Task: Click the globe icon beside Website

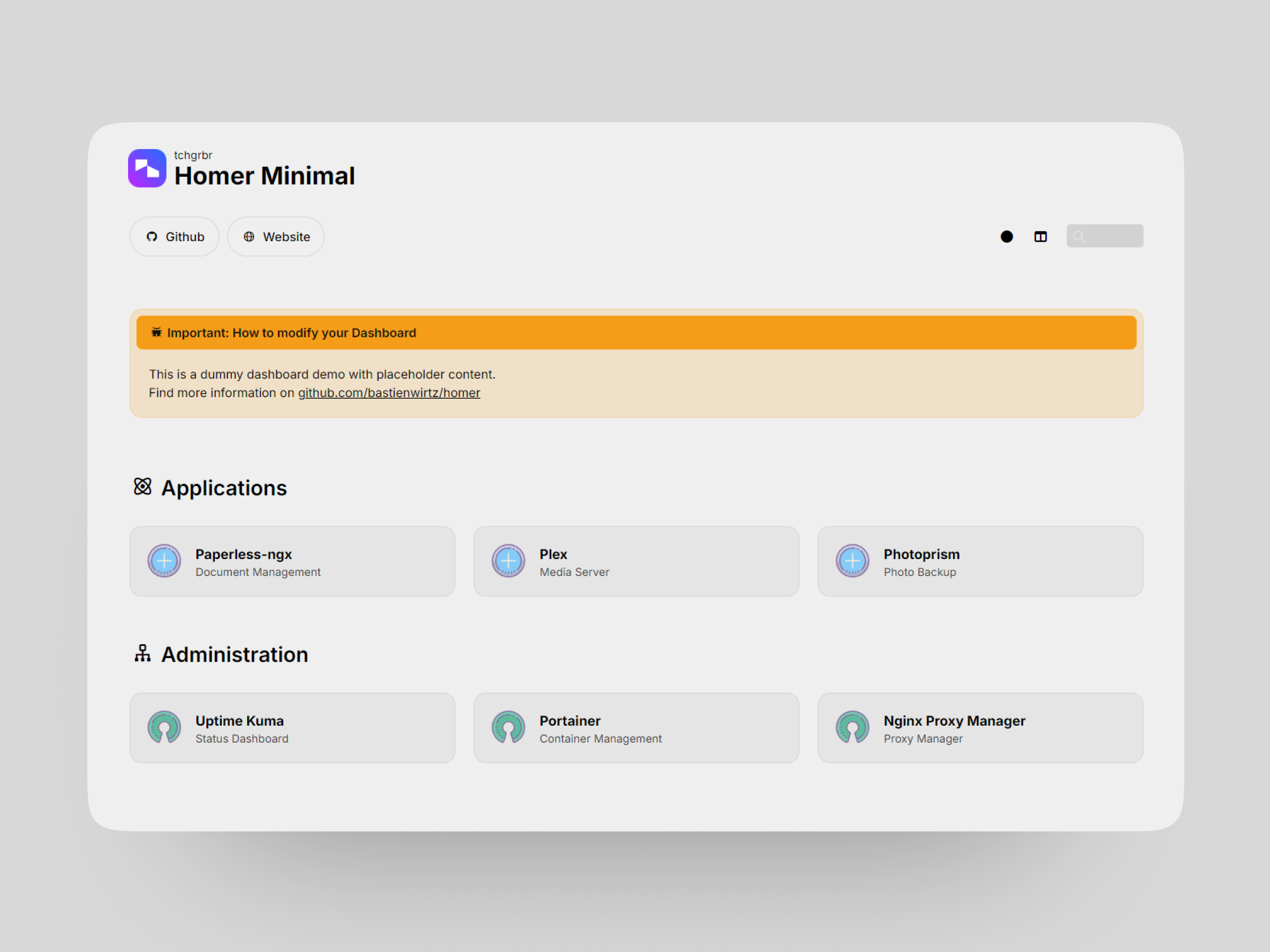Action: click(249, 236)
